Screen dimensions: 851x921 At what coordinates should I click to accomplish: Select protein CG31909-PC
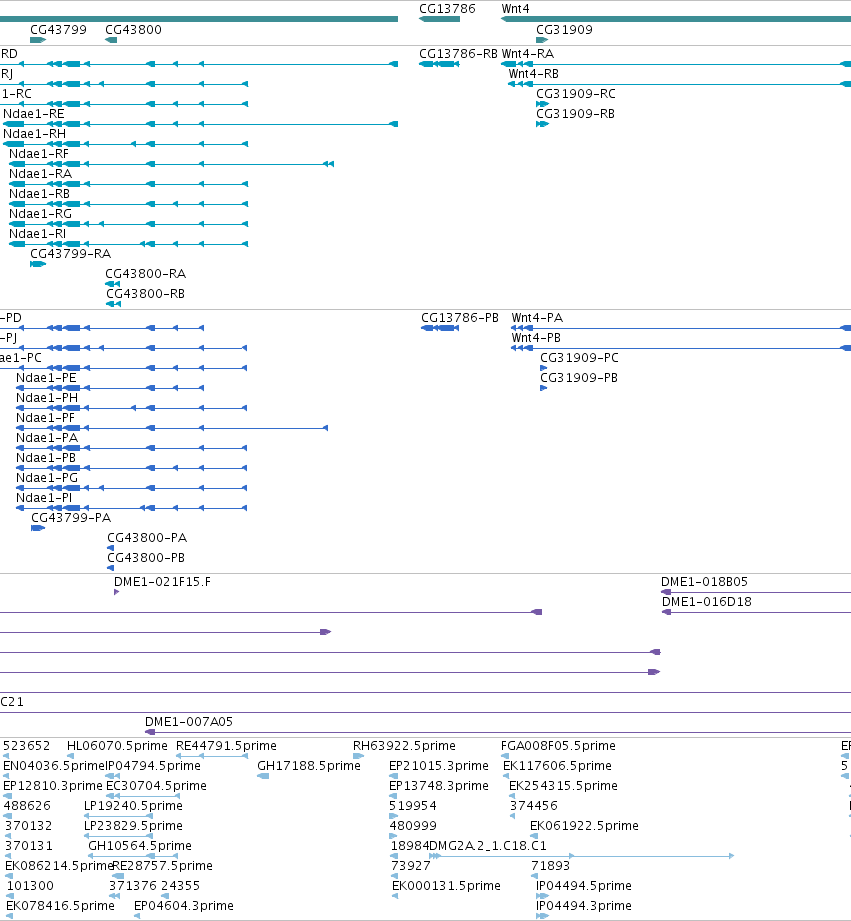point(579,358)
